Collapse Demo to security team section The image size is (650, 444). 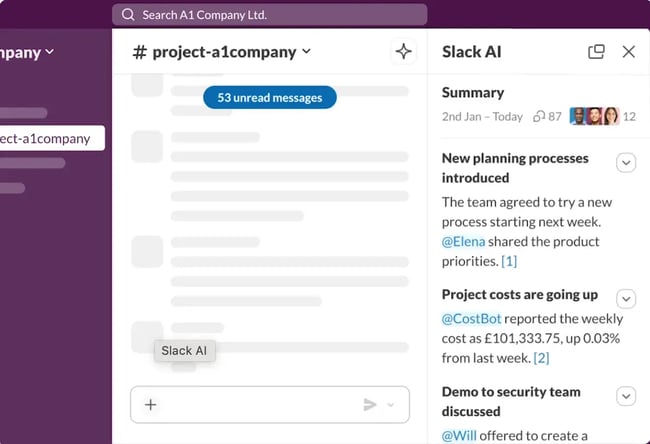(x=626, y=397)
